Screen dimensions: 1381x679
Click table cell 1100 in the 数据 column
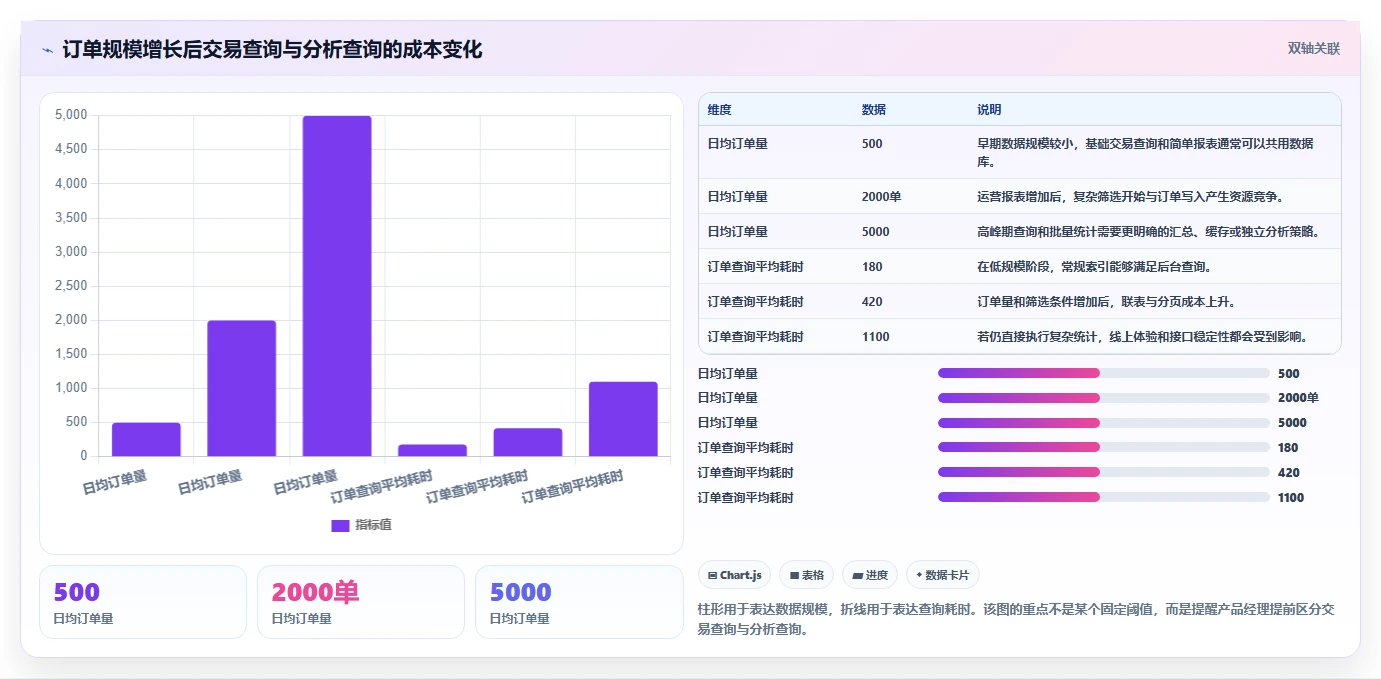[x=875, y=337]
